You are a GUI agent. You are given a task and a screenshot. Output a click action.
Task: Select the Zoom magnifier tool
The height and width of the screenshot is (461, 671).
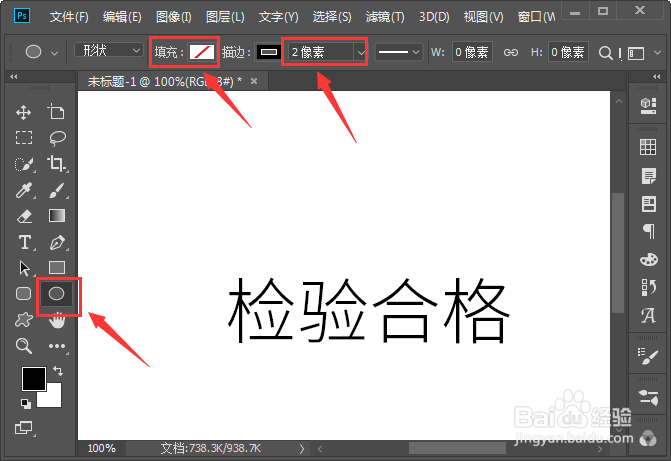pyautogui.click(x=24, y=346)
